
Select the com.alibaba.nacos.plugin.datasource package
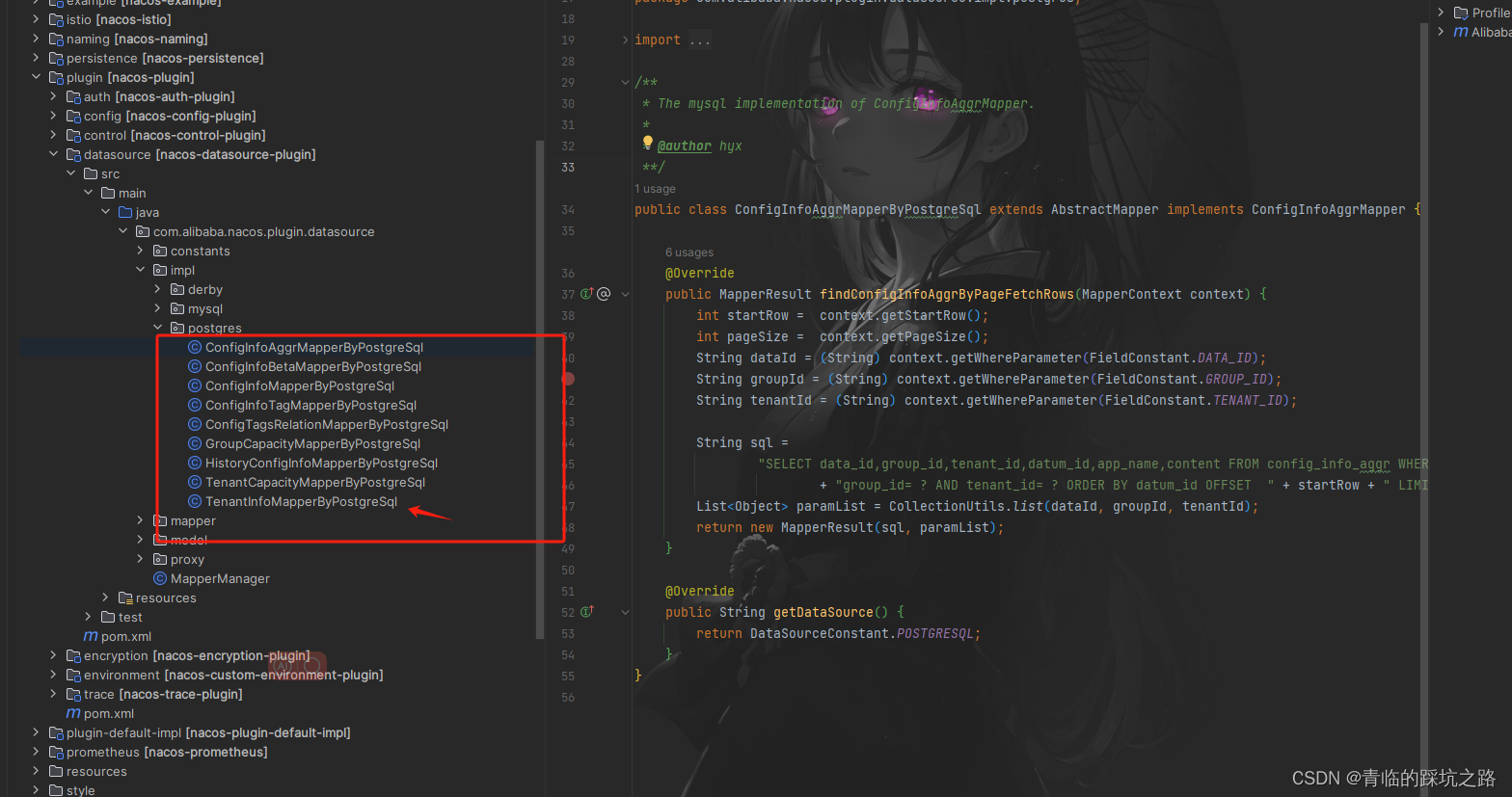point(264,231)
